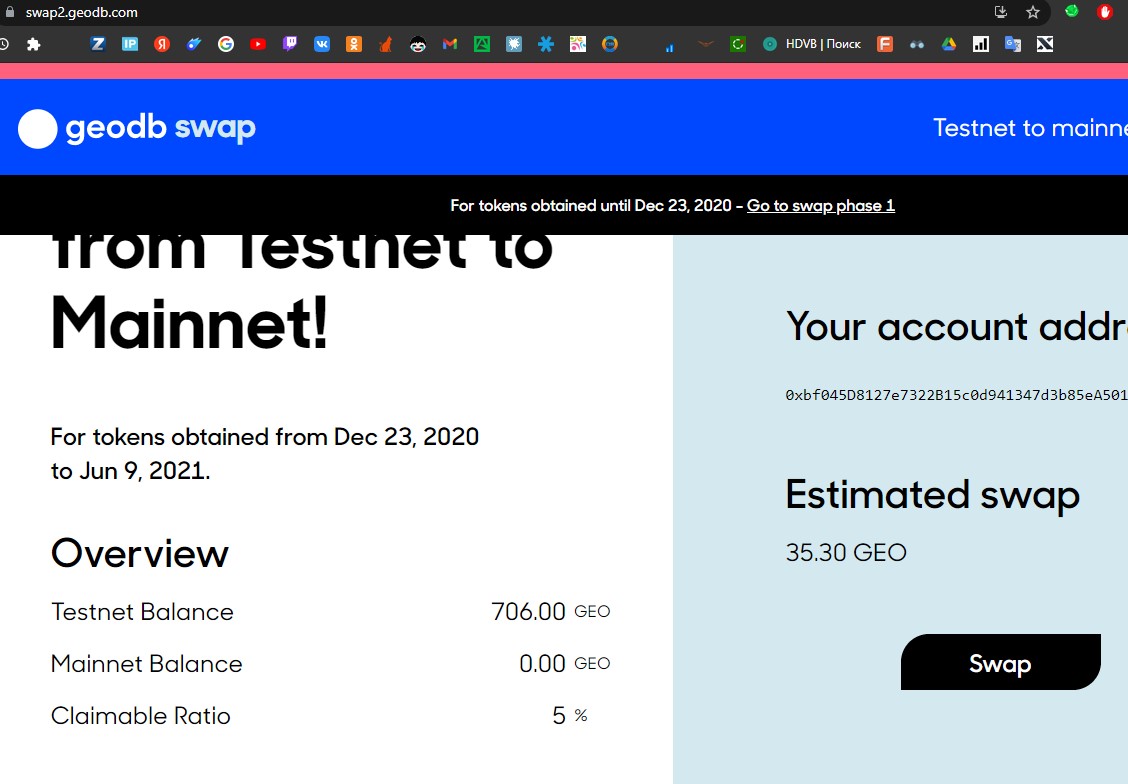
Task: Click the geodb swap logo
Action: 137,129
